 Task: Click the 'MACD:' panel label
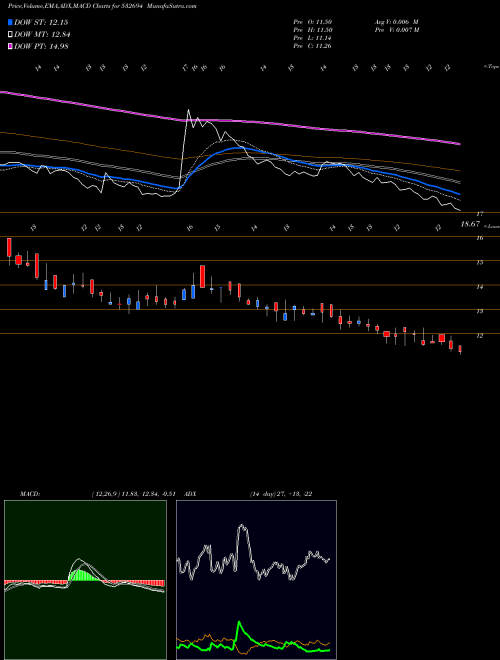29,494
